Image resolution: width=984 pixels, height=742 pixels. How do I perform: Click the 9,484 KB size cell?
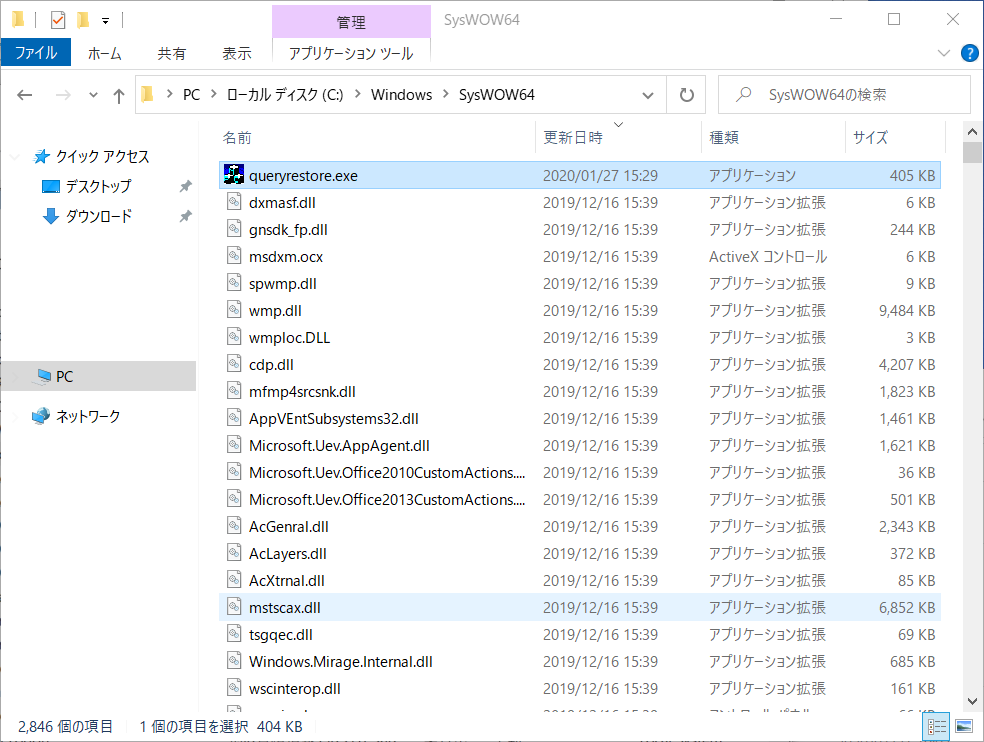(x=907, y=311)
